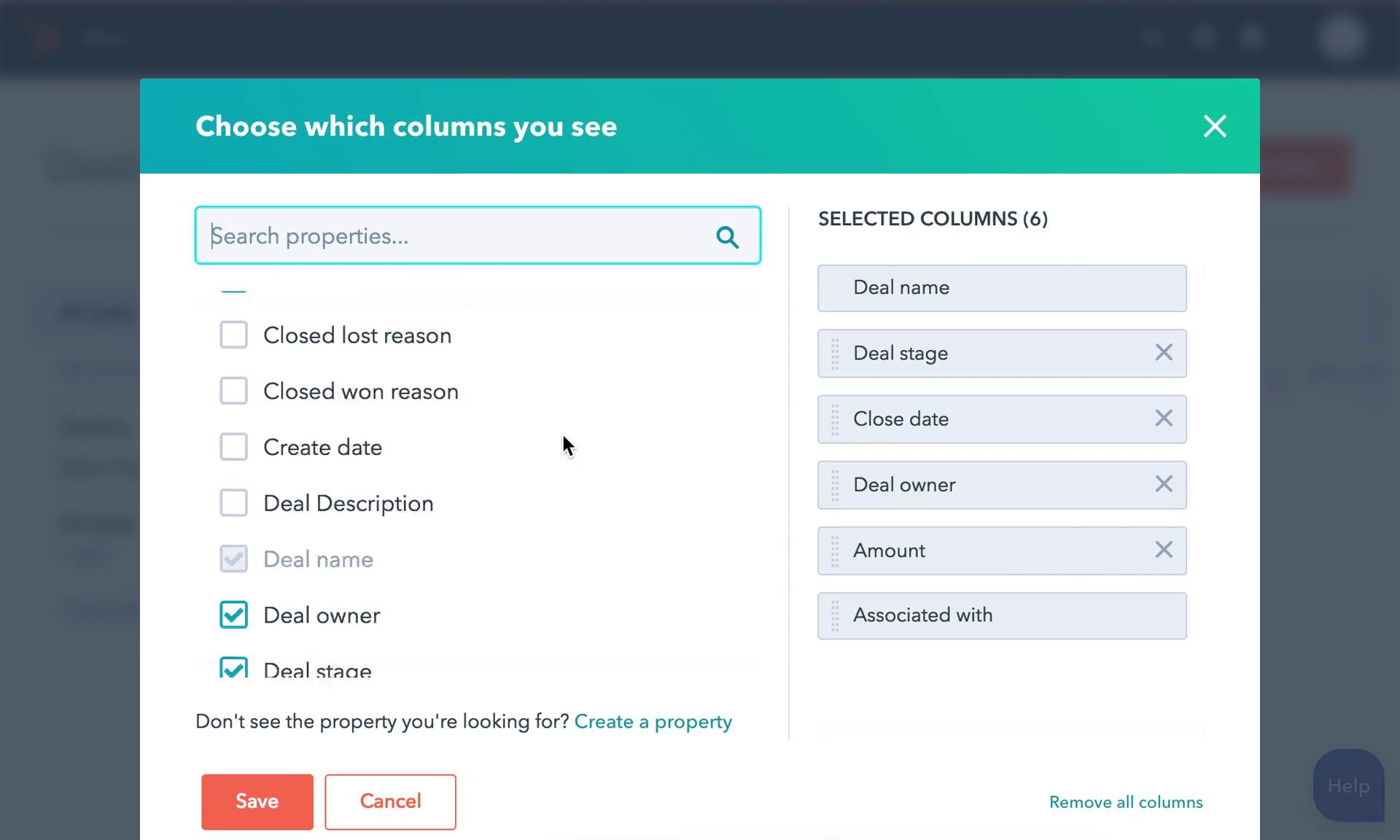Toggle the Deal owner checkbox on
The image size is (1400, 840).
pyautogui.click(x=234, y=615)
